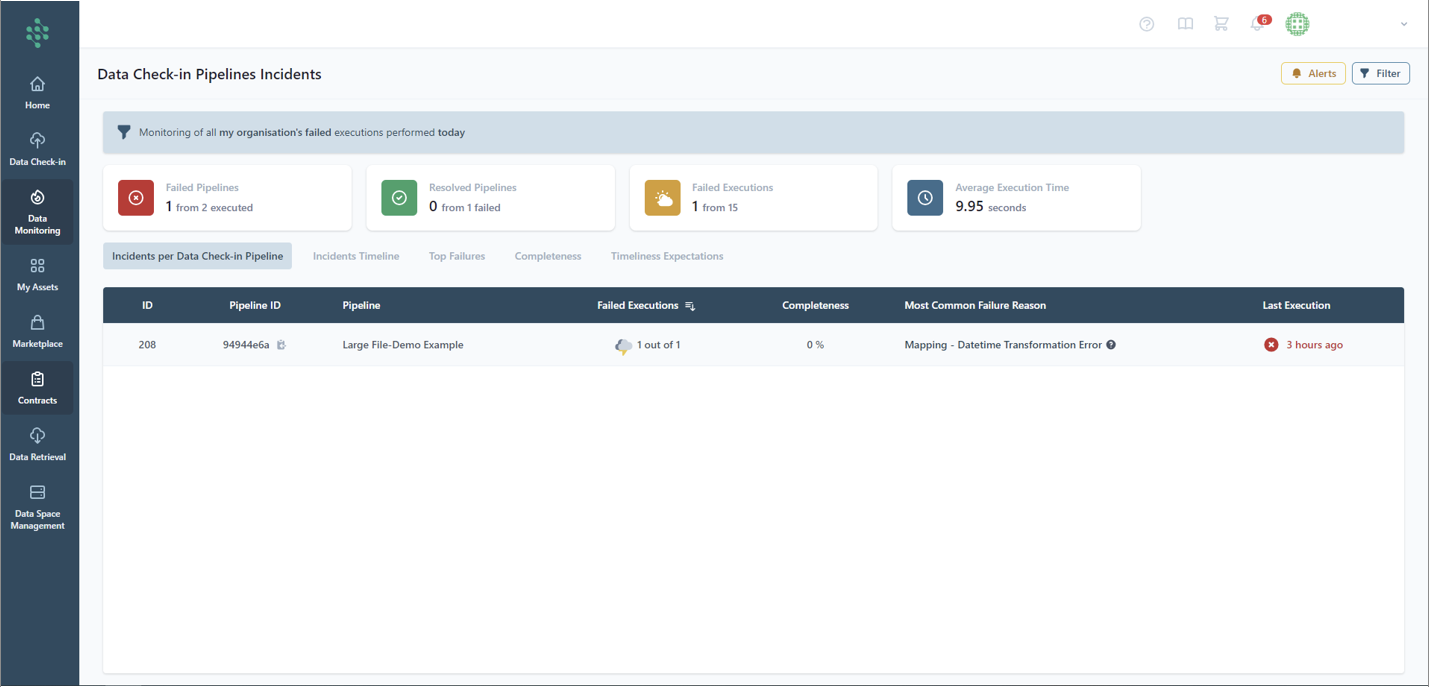
Task: Open Large File-Demo Example pipeline row
Action: point(403,345)
